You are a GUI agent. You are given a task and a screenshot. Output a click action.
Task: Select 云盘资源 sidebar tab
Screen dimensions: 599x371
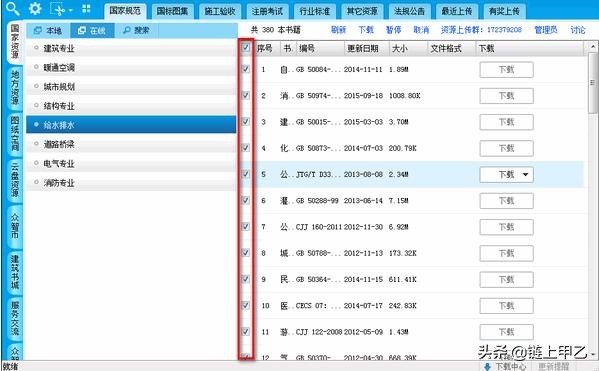15,180
